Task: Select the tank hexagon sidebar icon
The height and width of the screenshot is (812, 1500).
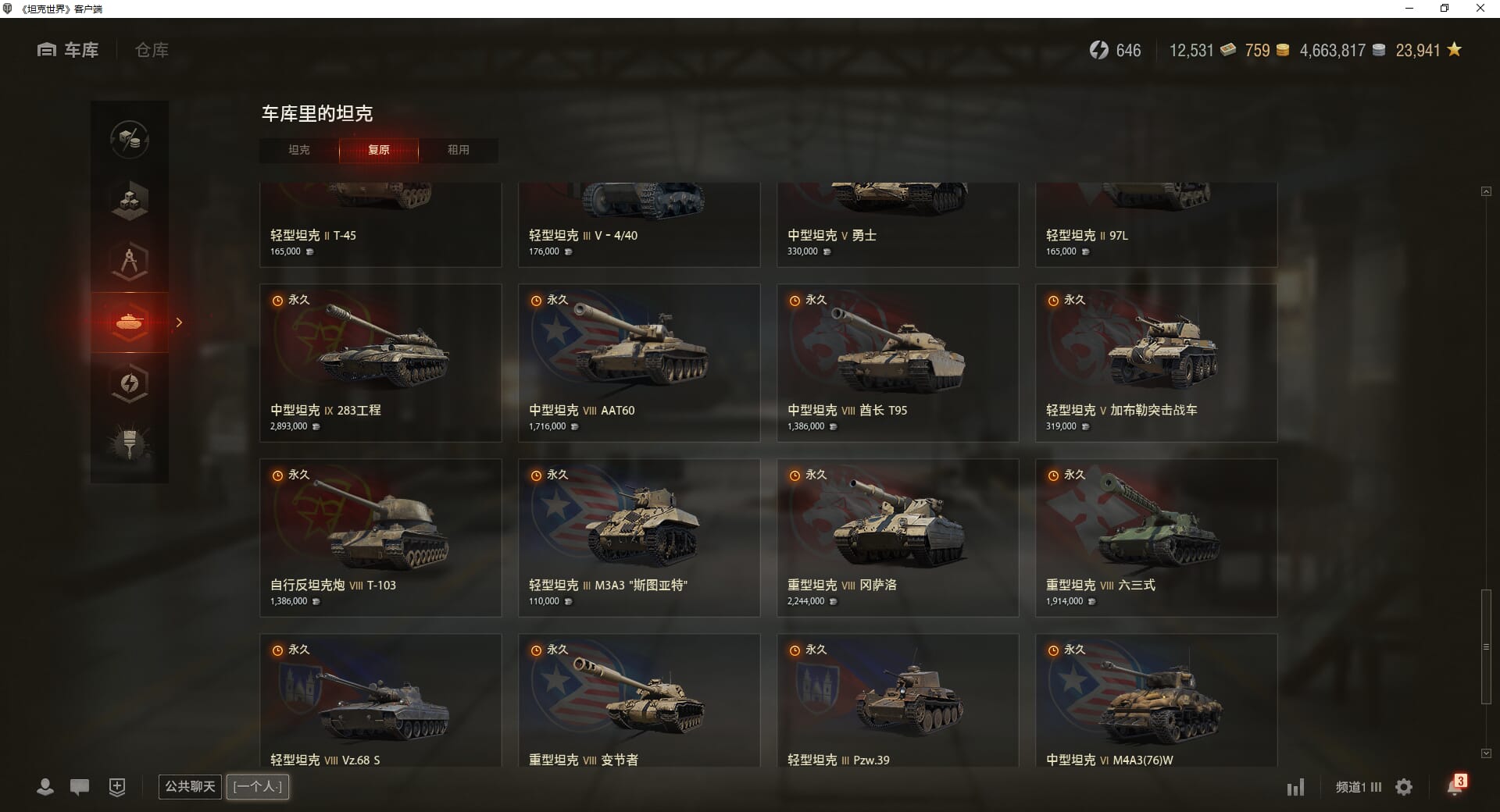Action: click(x=130, y=322)
